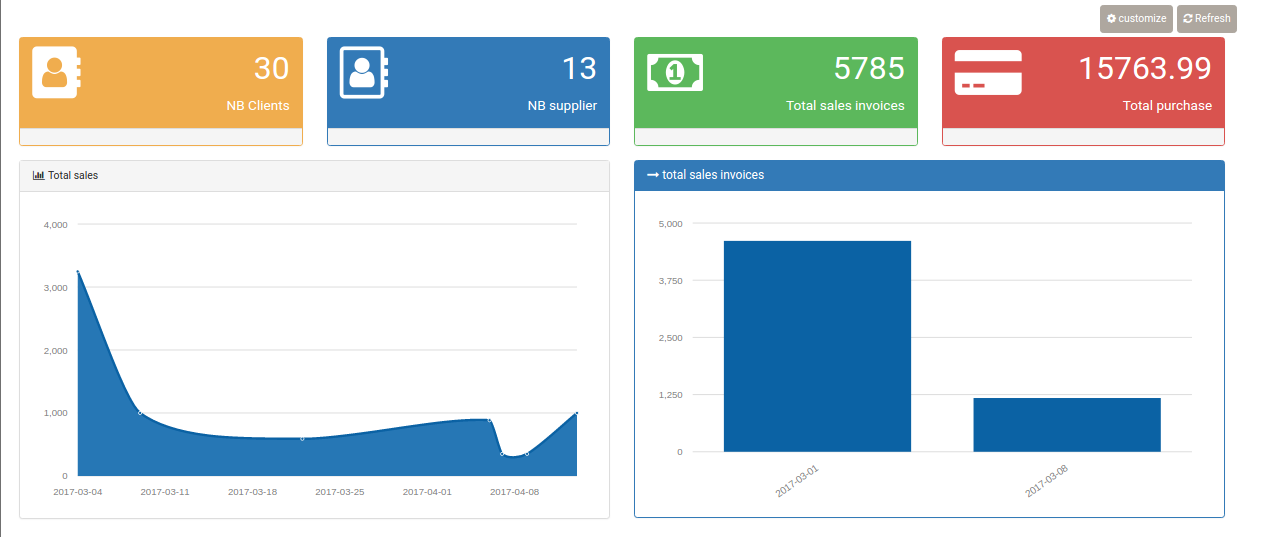
Task: Click the bar chart icon beside Total sales
Action: (x=39, y=175)
